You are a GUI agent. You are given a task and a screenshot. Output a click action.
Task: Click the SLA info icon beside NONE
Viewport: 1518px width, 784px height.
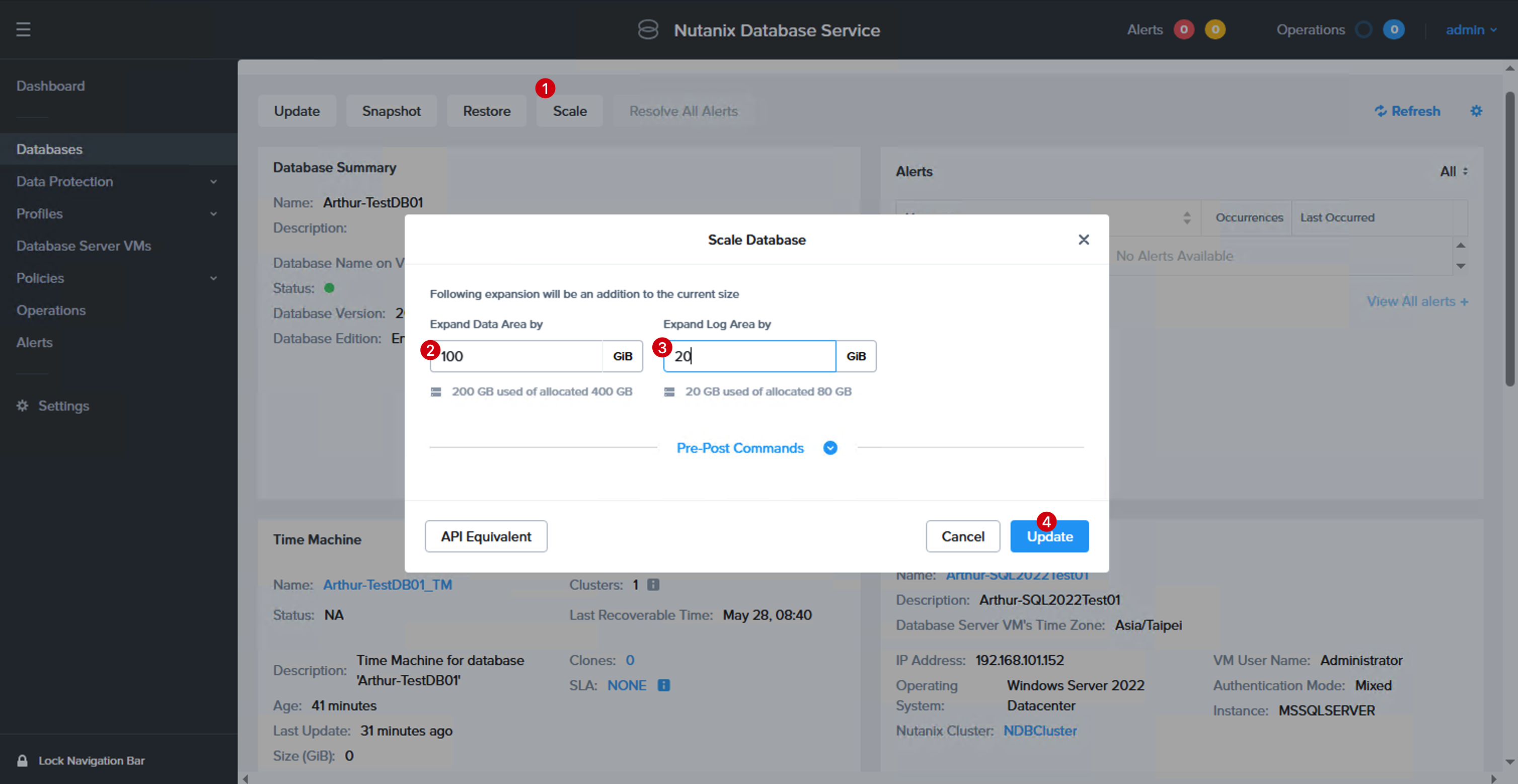(x=663, y=685)
